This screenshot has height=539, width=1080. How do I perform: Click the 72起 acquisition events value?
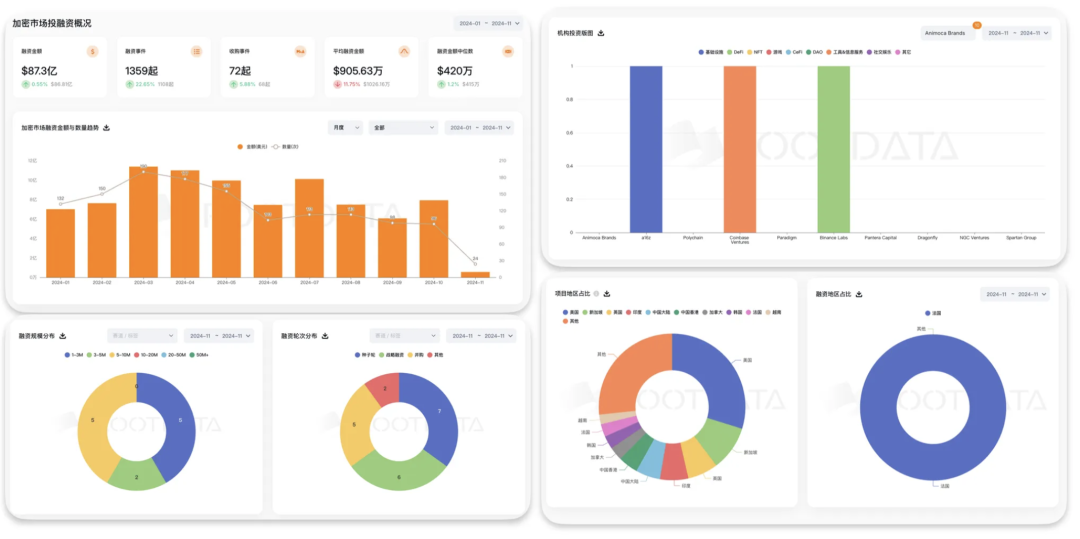point(240,70)
